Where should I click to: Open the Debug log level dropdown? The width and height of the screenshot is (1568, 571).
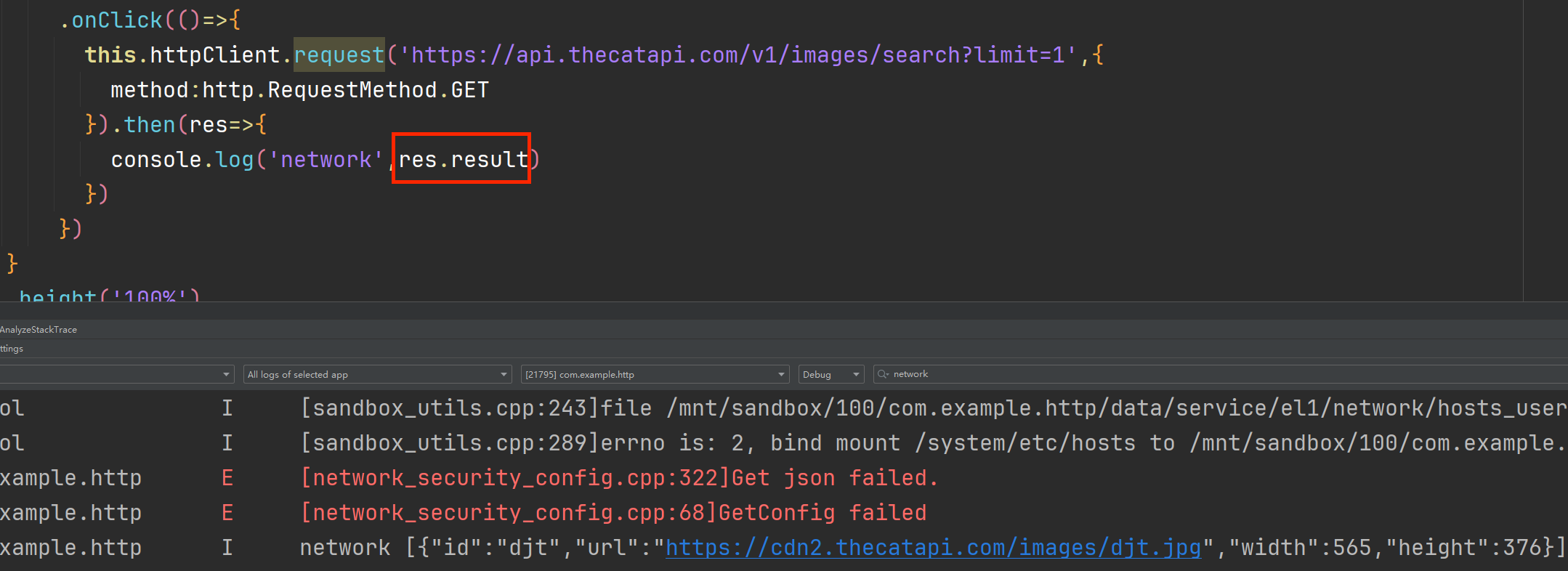point(831,374)
